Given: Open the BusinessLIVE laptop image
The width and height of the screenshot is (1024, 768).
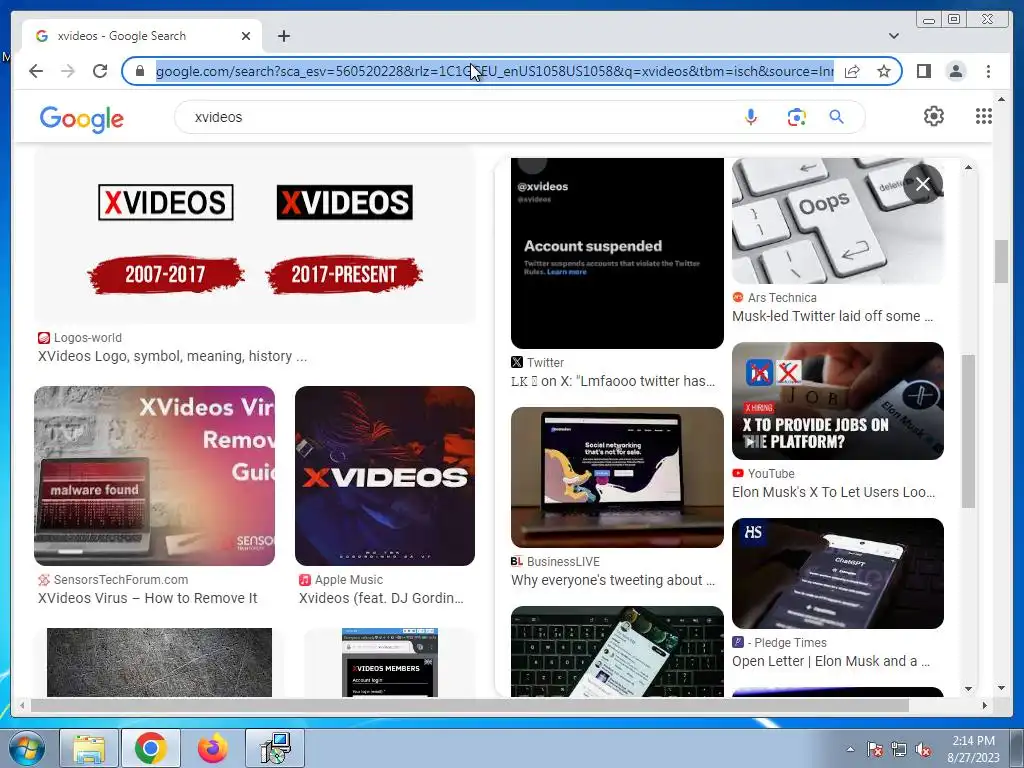Looking at the screenshot, I should click(617, 477).
